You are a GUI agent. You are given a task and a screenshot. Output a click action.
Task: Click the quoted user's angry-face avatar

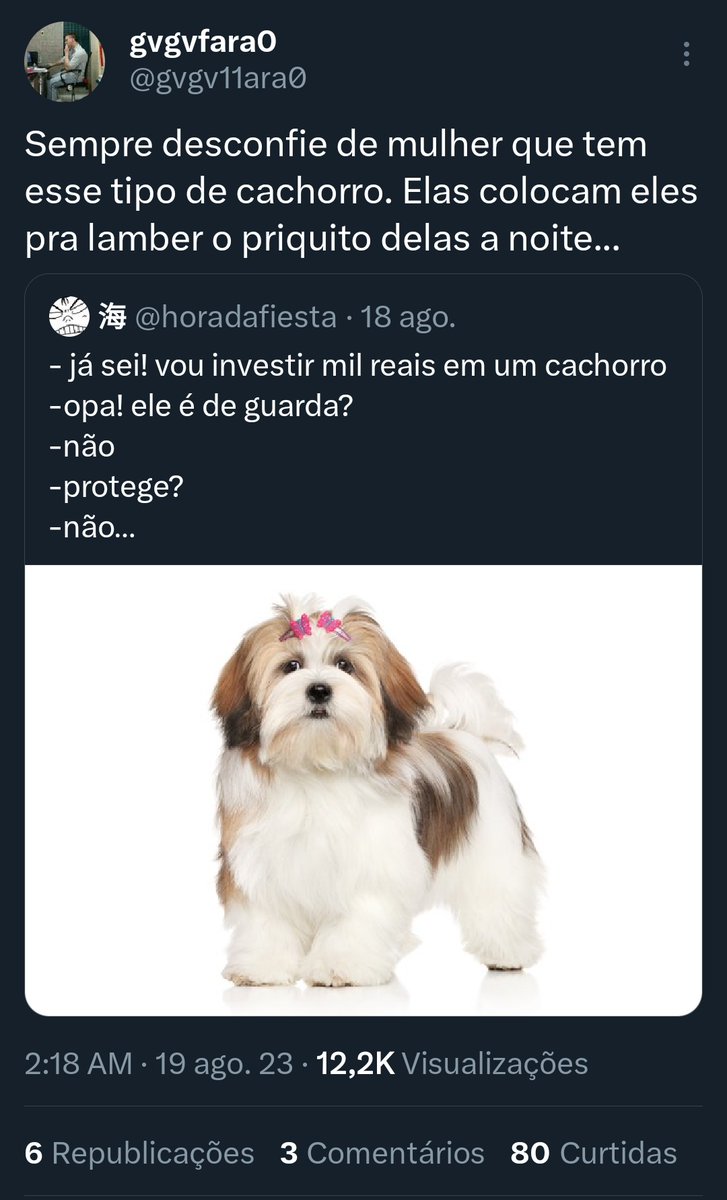point(68,317)
